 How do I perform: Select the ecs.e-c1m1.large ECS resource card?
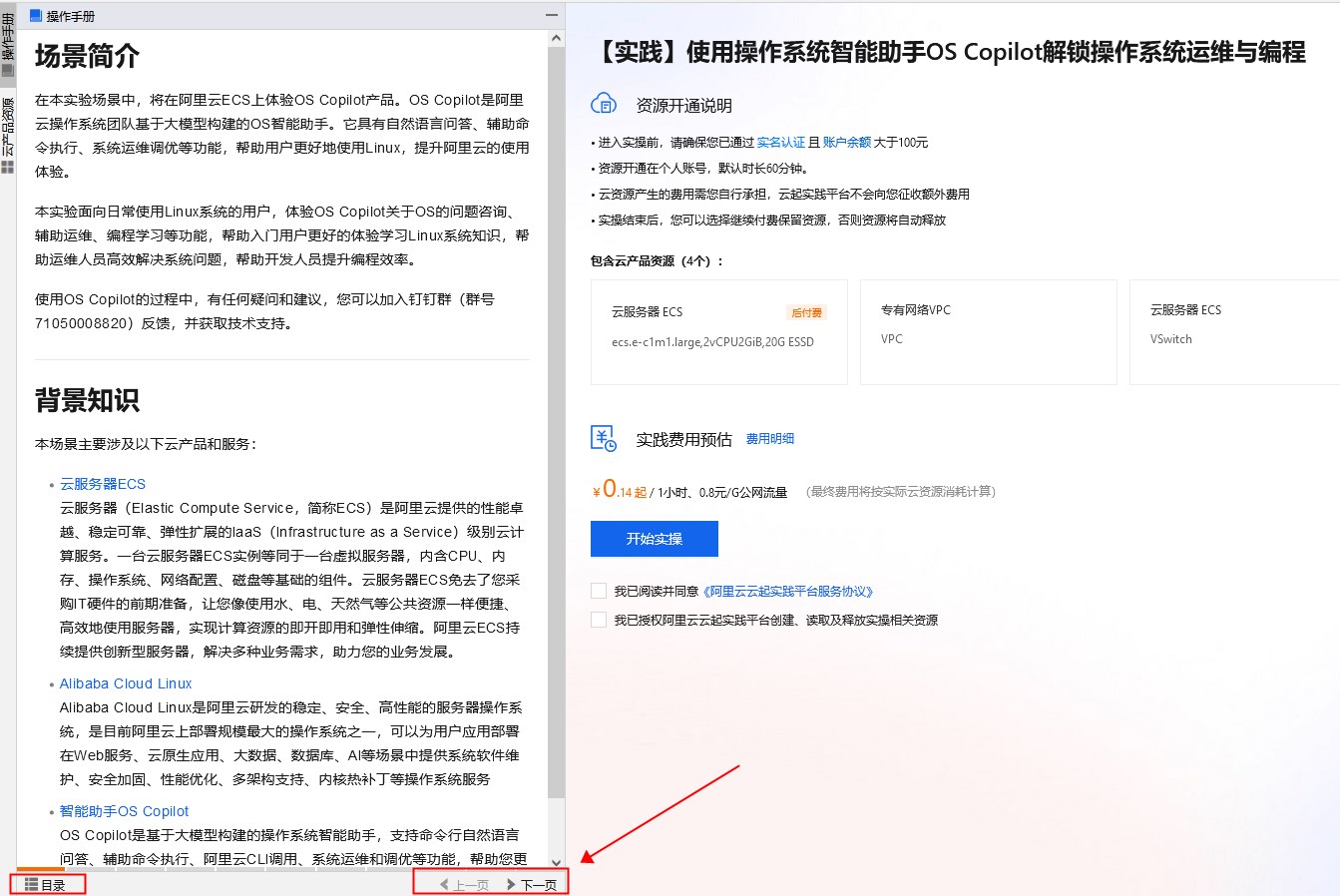719,332
